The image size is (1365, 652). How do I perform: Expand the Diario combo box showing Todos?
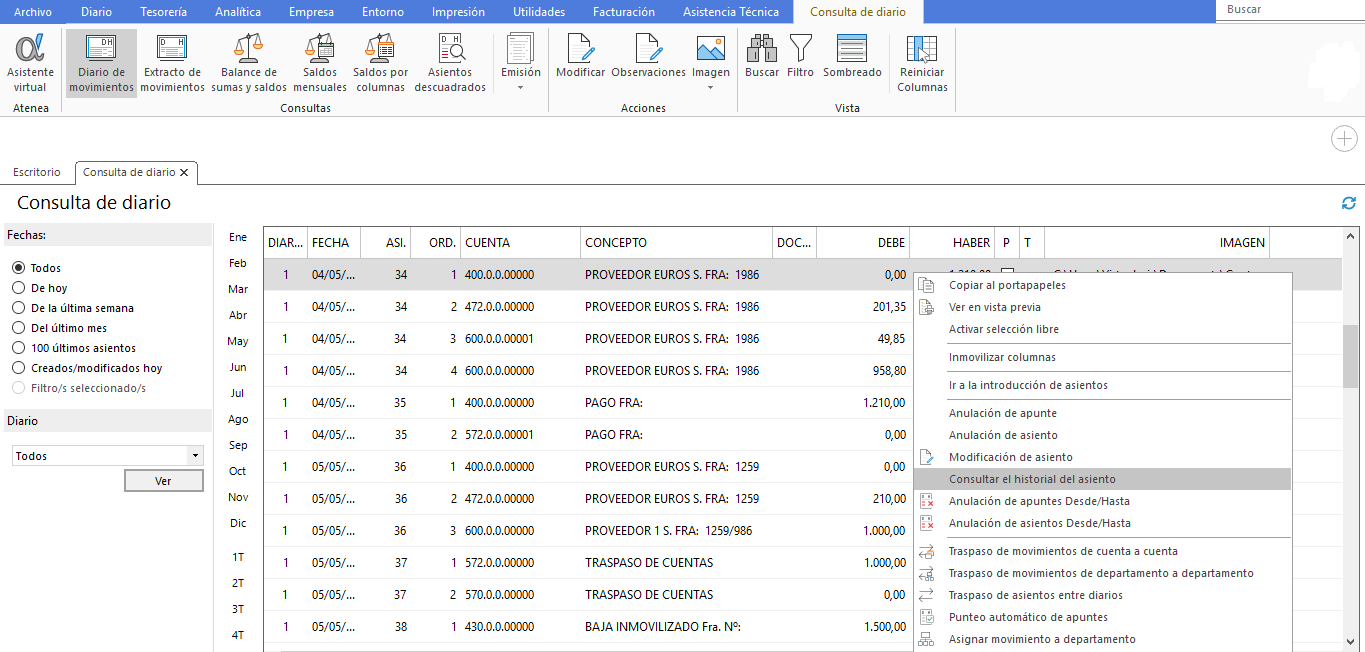(194, 456)
